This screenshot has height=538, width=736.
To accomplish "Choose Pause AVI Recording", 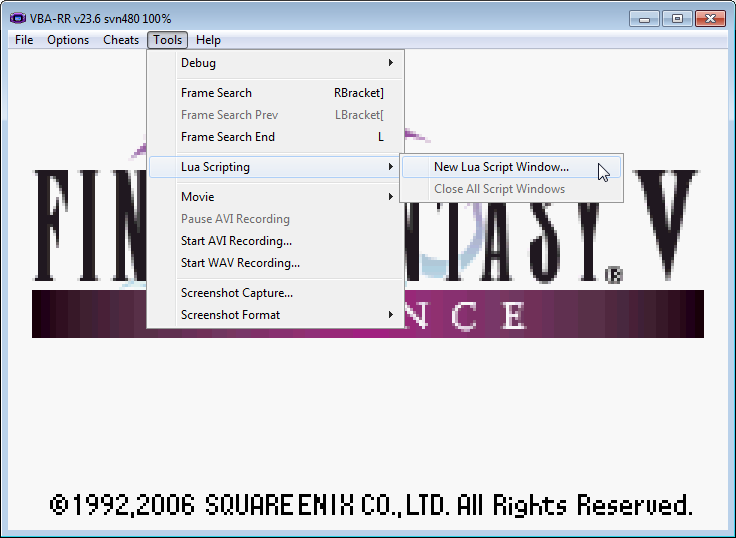I will [276, 219].
